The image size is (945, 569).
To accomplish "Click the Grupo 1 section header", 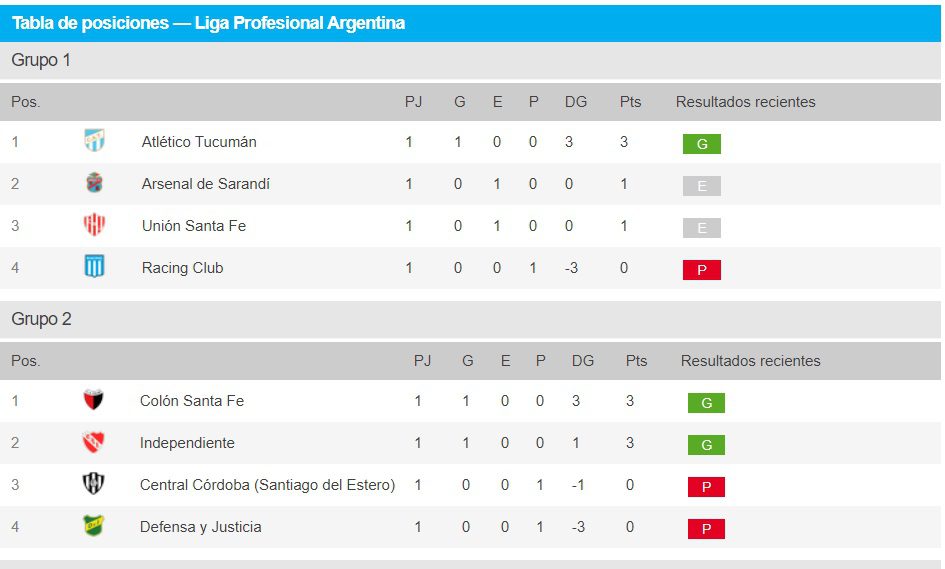I will click(41, 60).
